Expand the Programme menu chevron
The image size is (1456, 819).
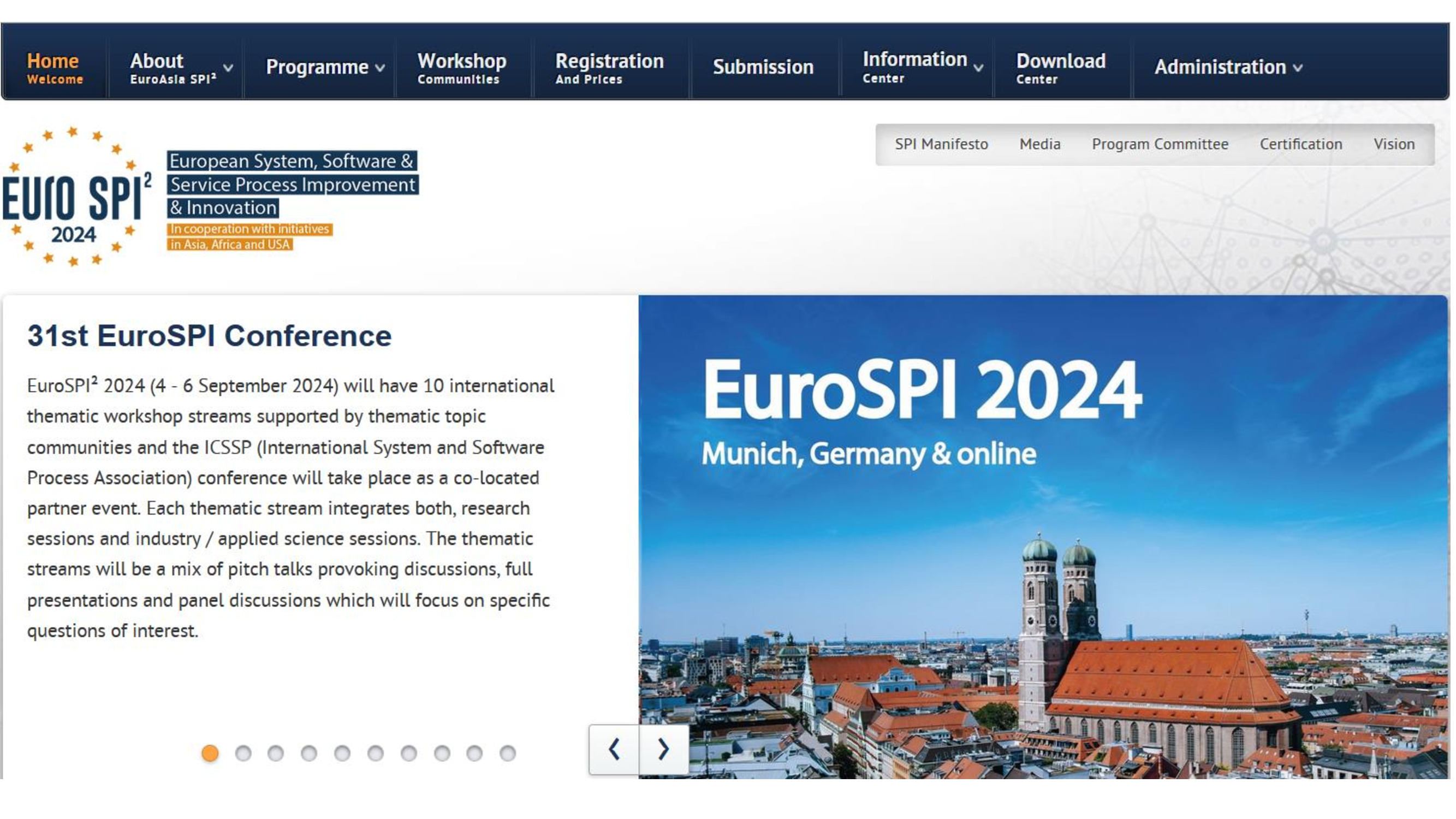point(381,68)
